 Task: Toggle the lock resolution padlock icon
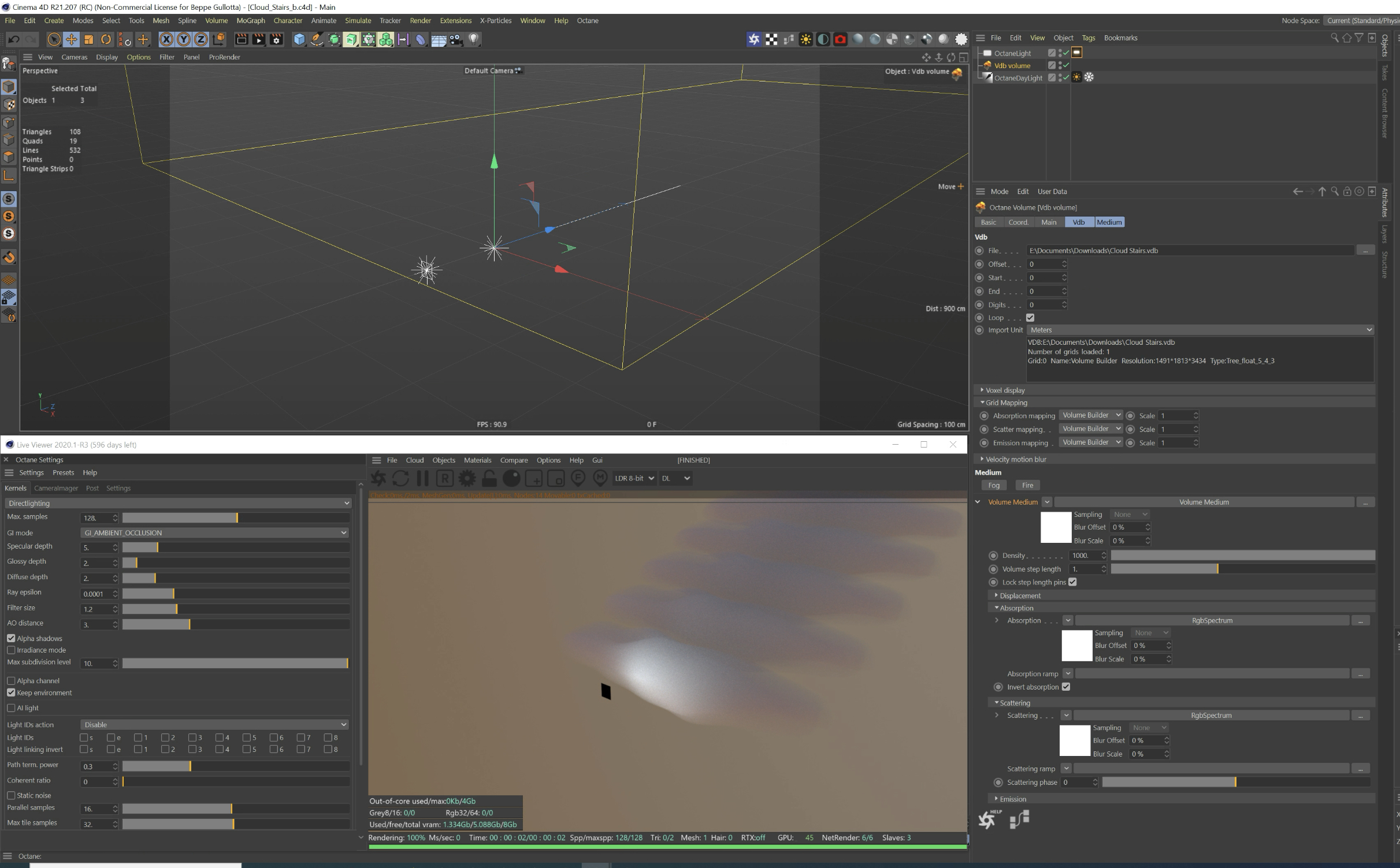click(x=489, y=478)
